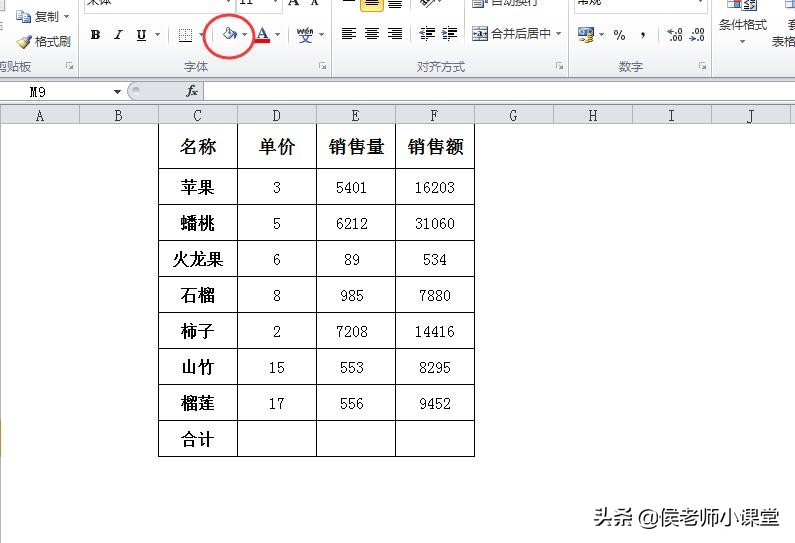Viewport: 795px width, 543px height.
Task: Apply the bottom border icon
Action: 186,35
